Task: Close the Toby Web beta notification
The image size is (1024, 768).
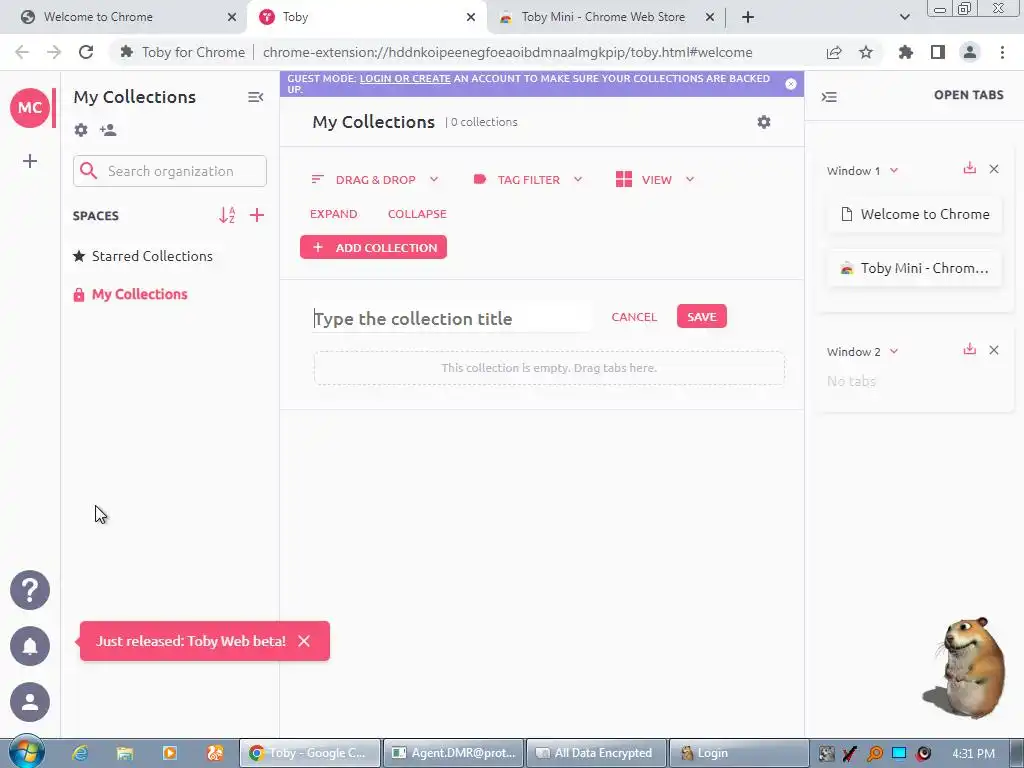Action: coord(304,641)
